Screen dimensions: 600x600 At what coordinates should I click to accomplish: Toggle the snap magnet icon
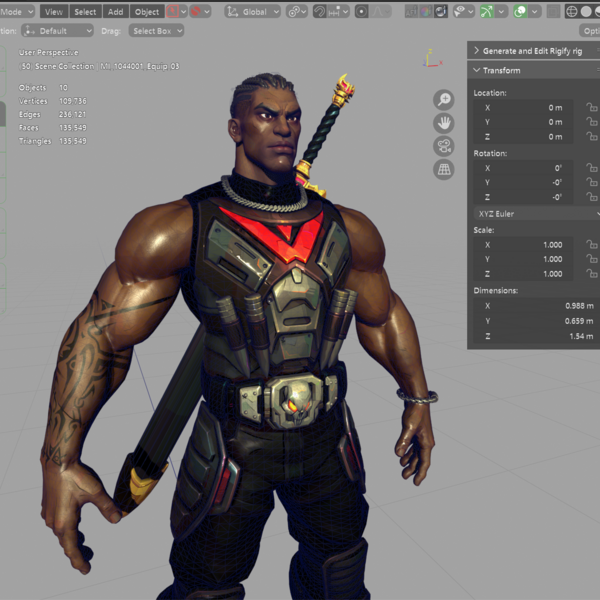pyautogui.click(x=319, y=12)
